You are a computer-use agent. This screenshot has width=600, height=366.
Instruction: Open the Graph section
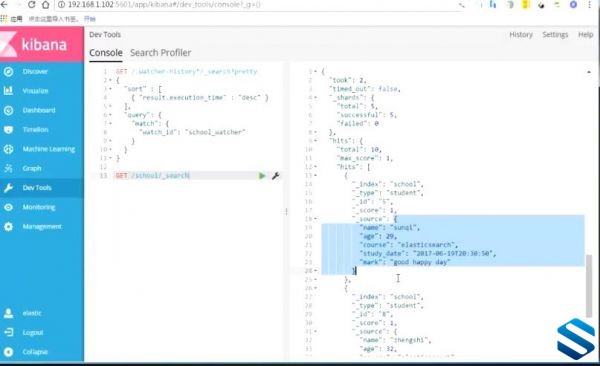click(32, 168)
